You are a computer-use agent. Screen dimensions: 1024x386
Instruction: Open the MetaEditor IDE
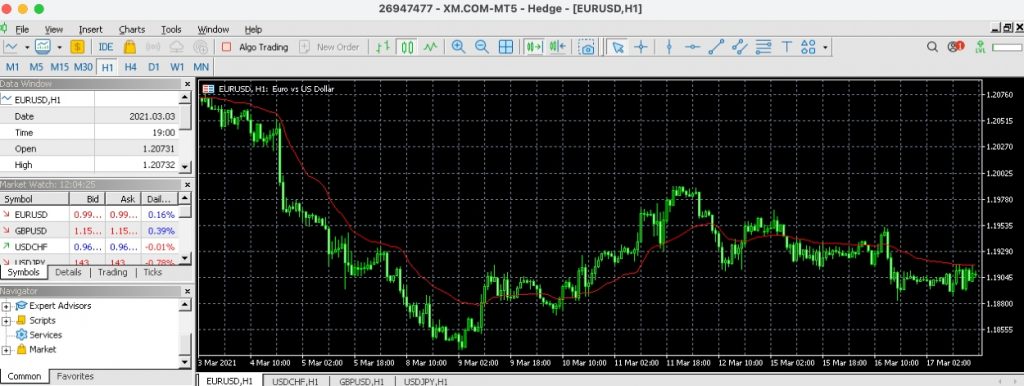106,47
